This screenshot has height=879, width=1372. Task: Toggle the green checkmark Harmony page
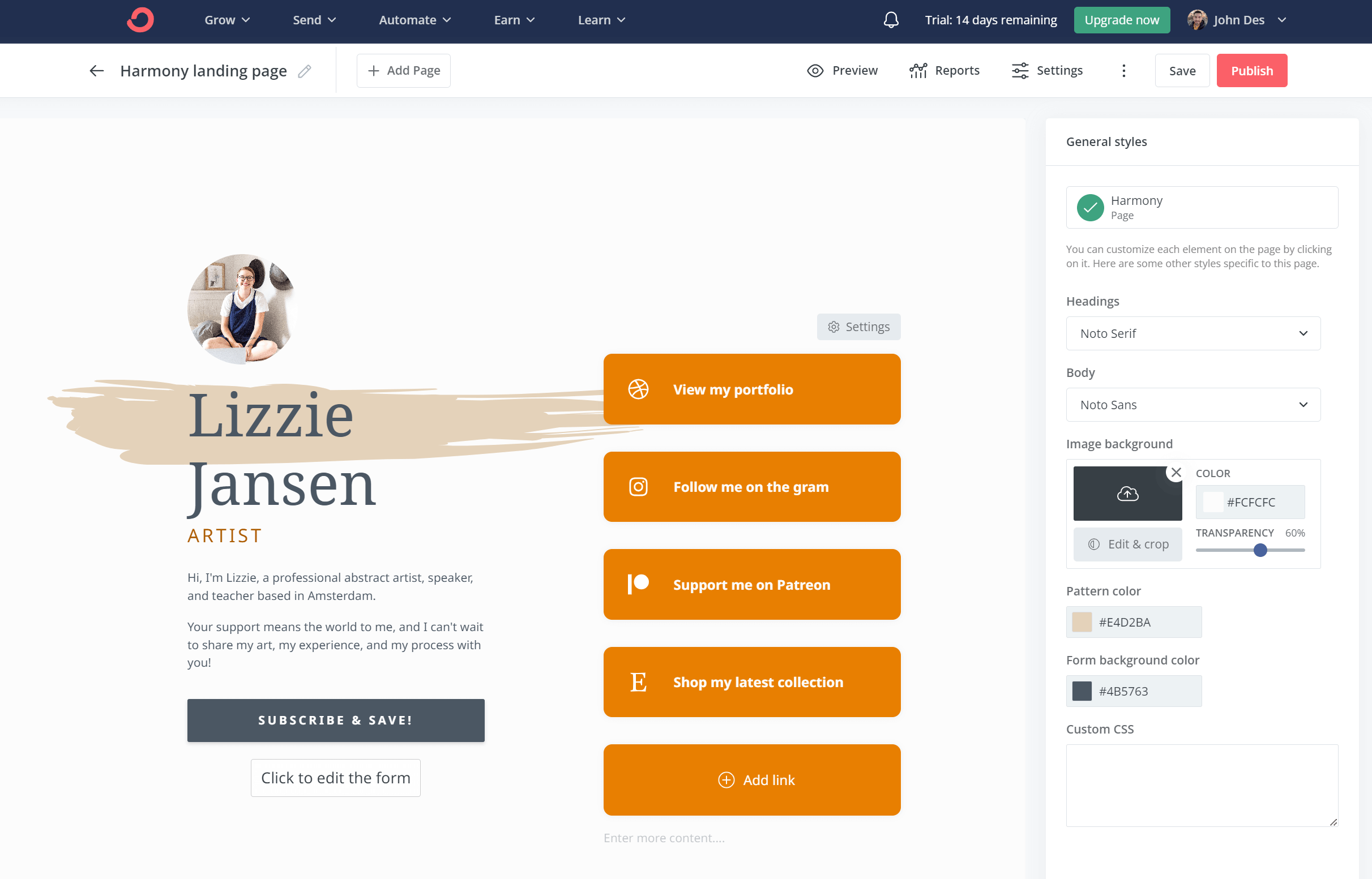tap(1090, 206)
